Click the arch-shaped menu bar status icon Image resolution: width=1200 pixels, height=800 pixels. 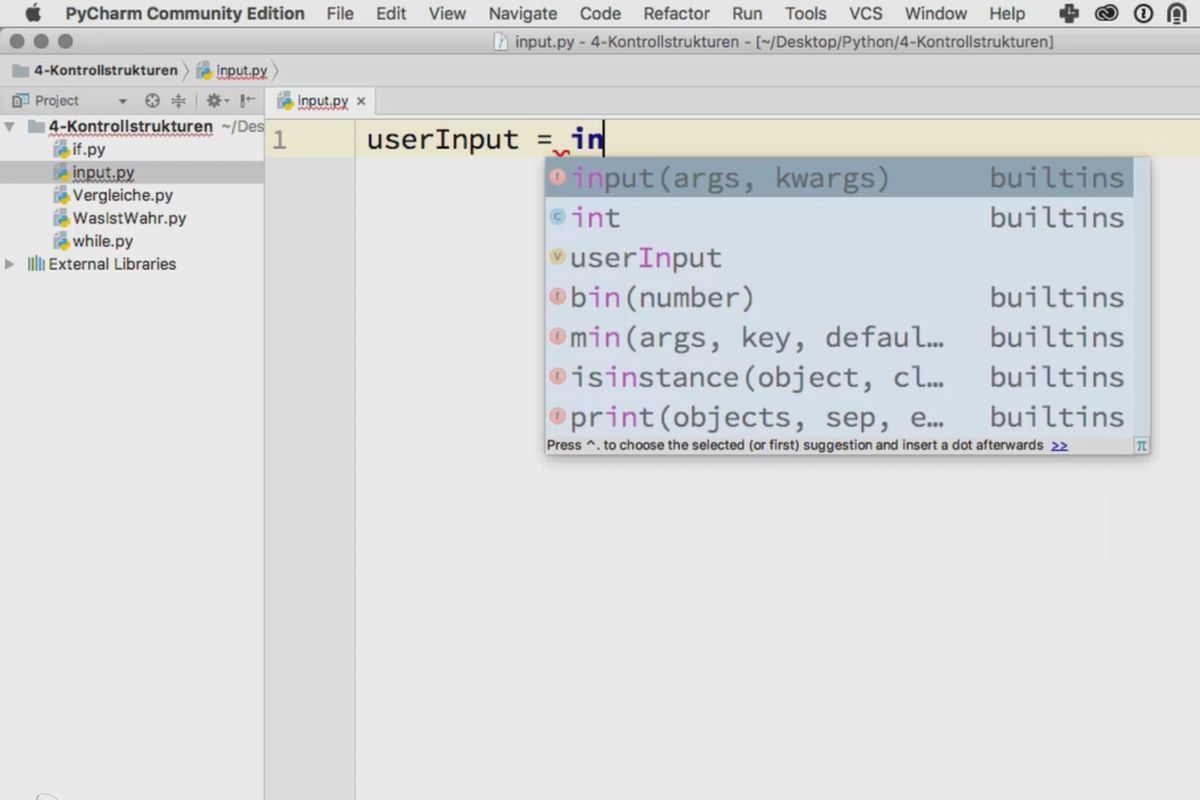(1177, 13)
